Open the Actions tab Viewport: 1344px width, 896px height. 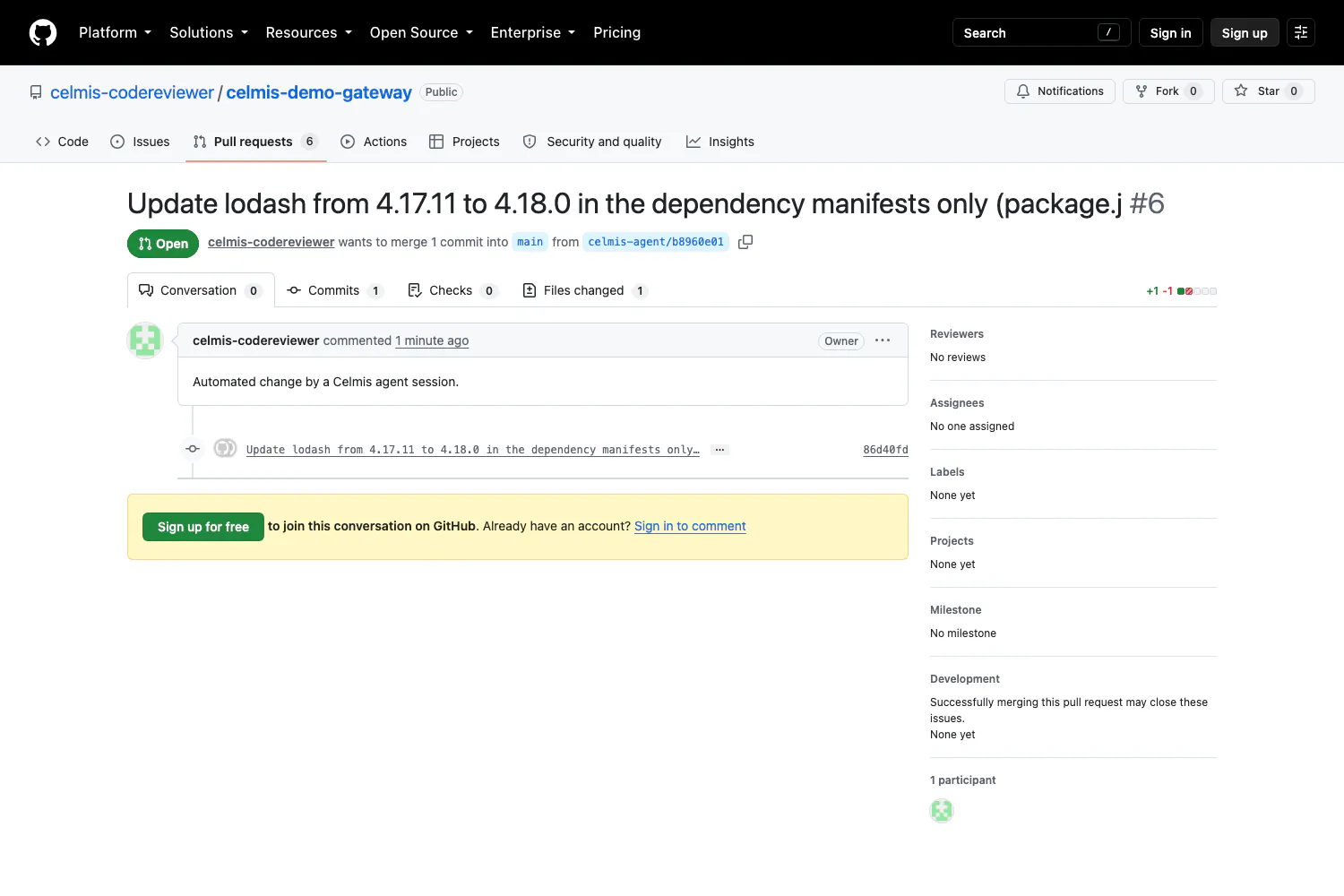374,142
